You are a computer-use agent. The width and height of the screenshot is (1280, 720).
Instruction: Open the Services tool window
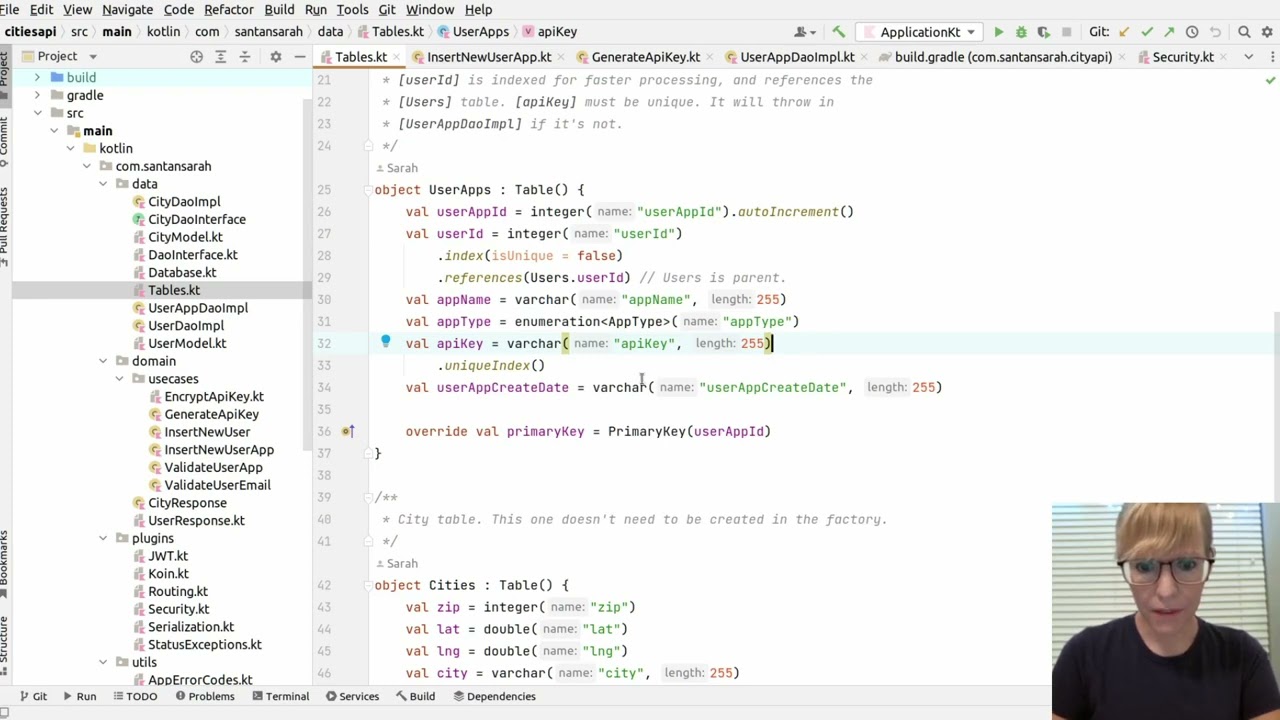[351, 696]
